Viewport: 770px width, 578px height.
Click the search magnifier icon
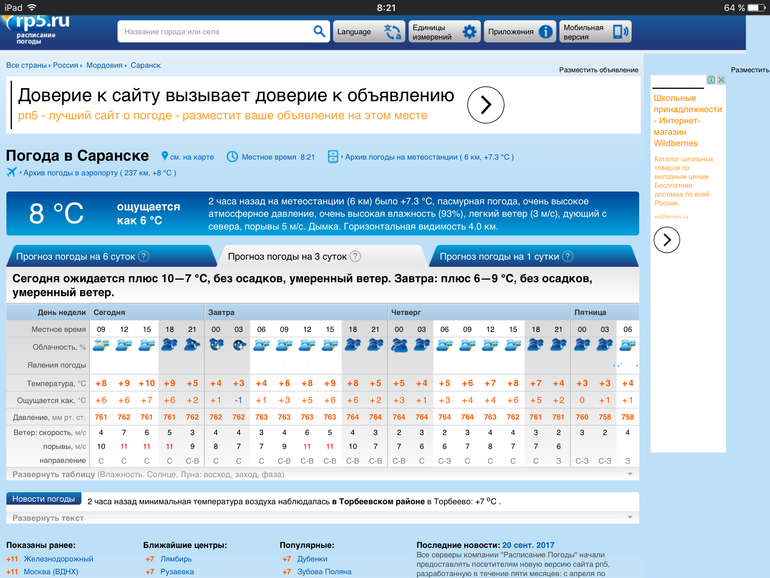tap(319, 32)
